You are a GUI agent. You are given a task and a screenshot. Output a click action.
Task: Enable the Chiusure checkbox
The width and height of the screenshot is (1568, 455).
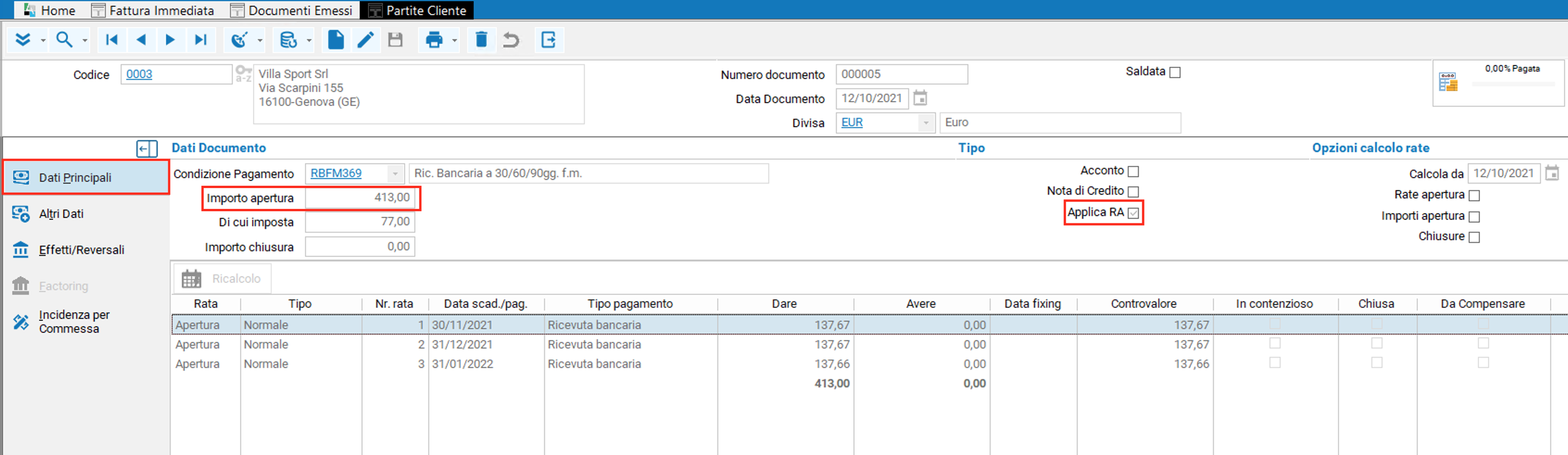[1474, 237]
